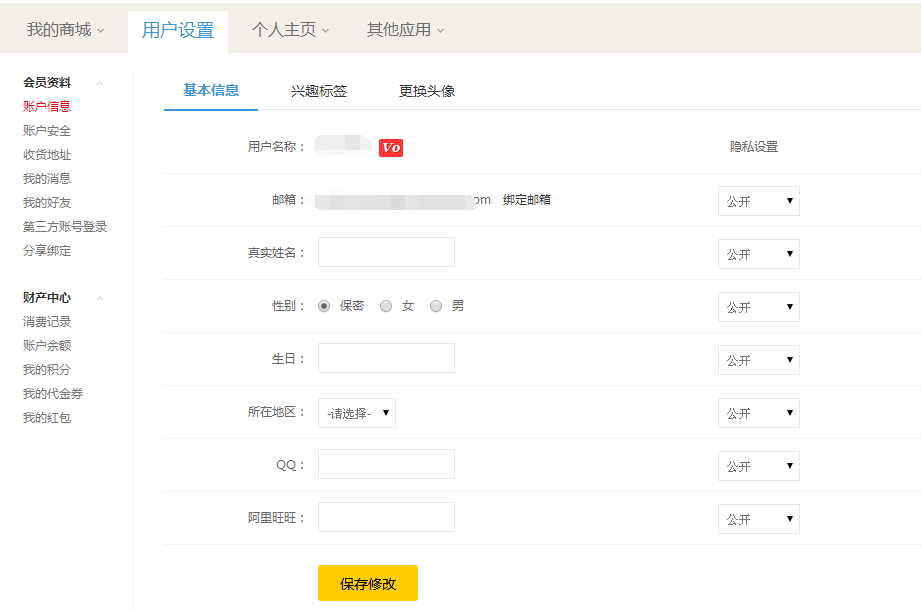Collapse the 会员资料 sidebar section
This screenshot has height=612, width=921.
tap(99, 83)
